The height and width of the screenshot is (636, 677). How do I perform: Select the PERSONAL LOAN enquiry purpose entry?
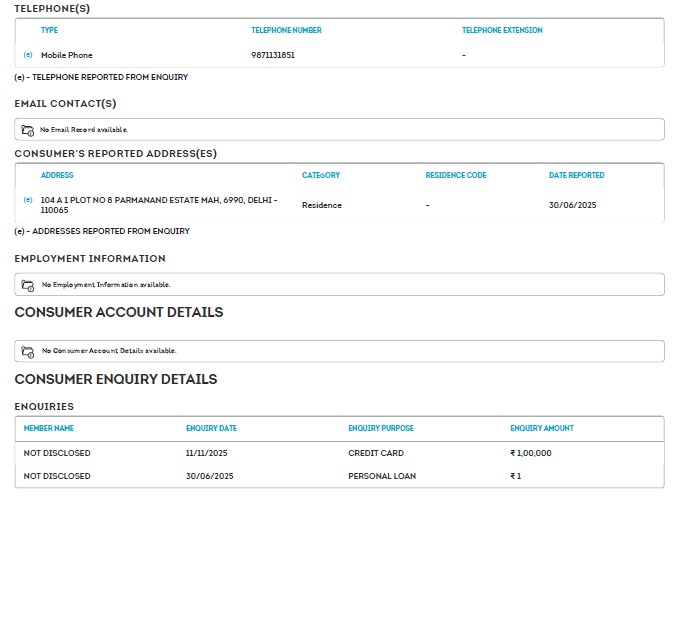click(382, 476)
